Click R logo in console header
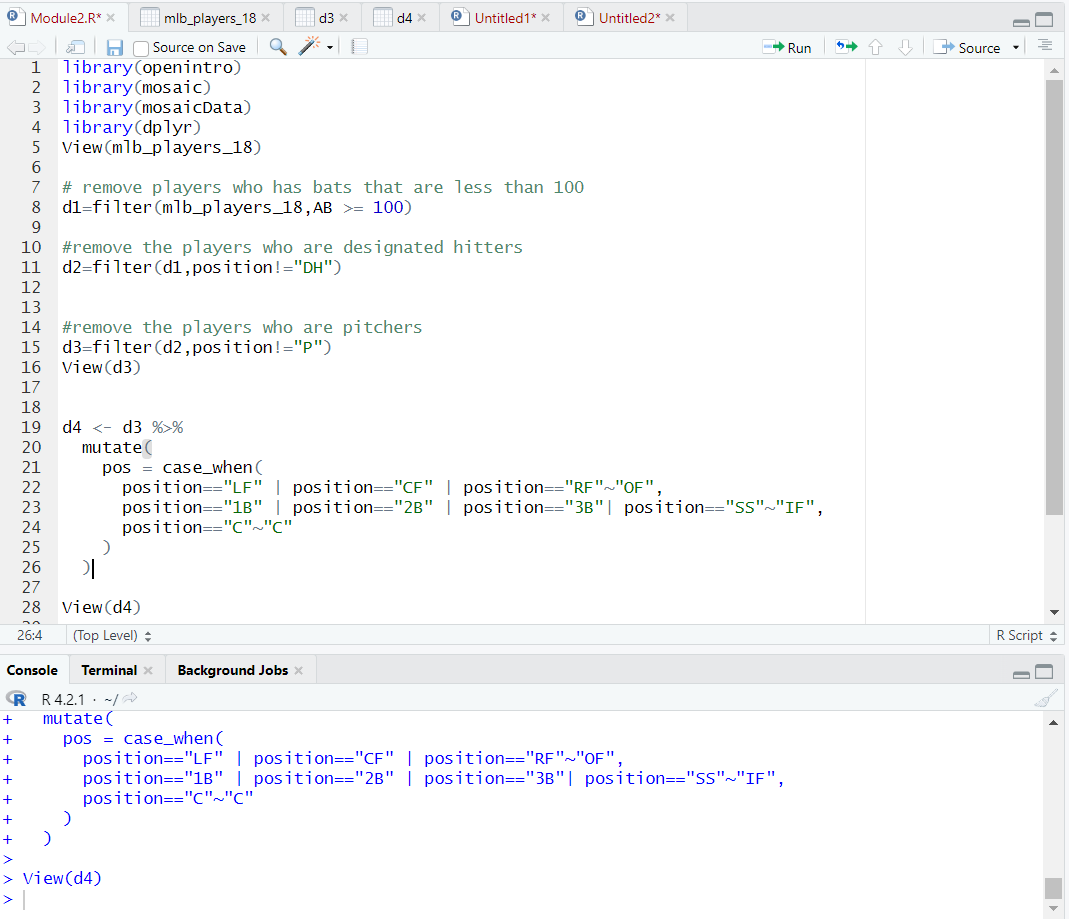The width and height of the screenshot is (1069, 919). tap(16, 699)
